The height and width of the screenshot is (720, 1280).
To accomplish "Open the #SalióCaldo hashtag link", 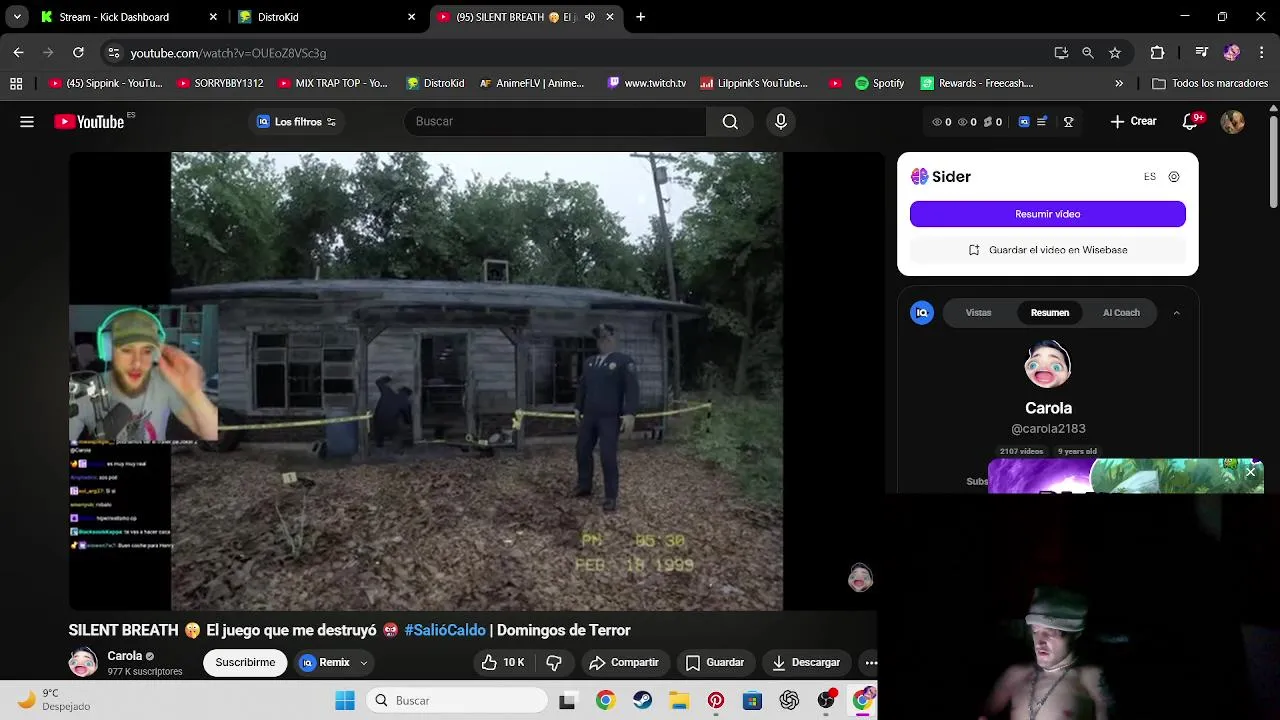I will [445, 630].
